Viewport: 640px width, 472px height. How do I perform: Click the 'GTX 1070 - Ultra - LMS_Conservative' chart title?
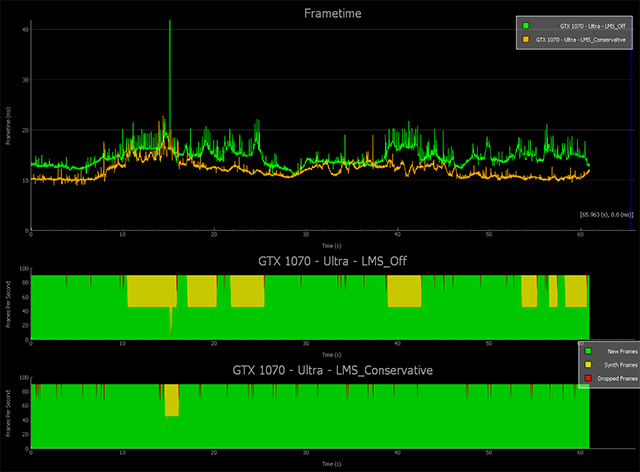[x=333, y=370]
